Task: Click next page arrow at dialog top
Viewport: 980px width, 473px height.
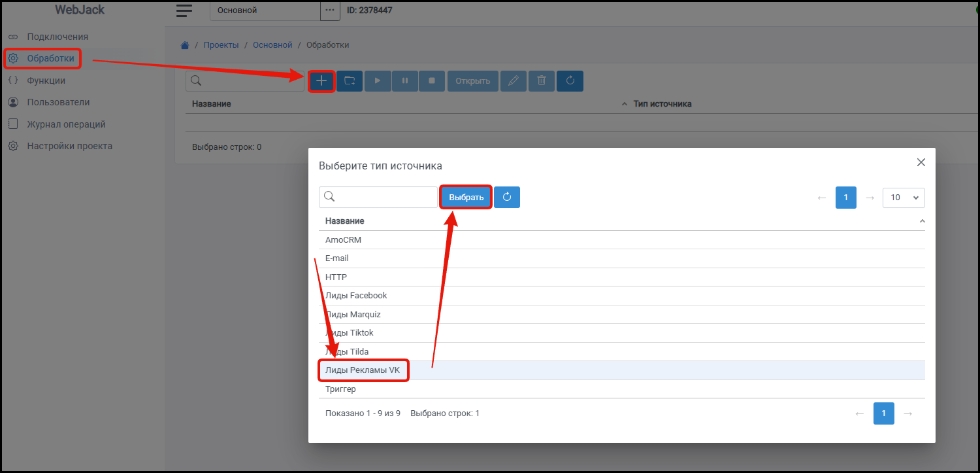Action: 869,197
